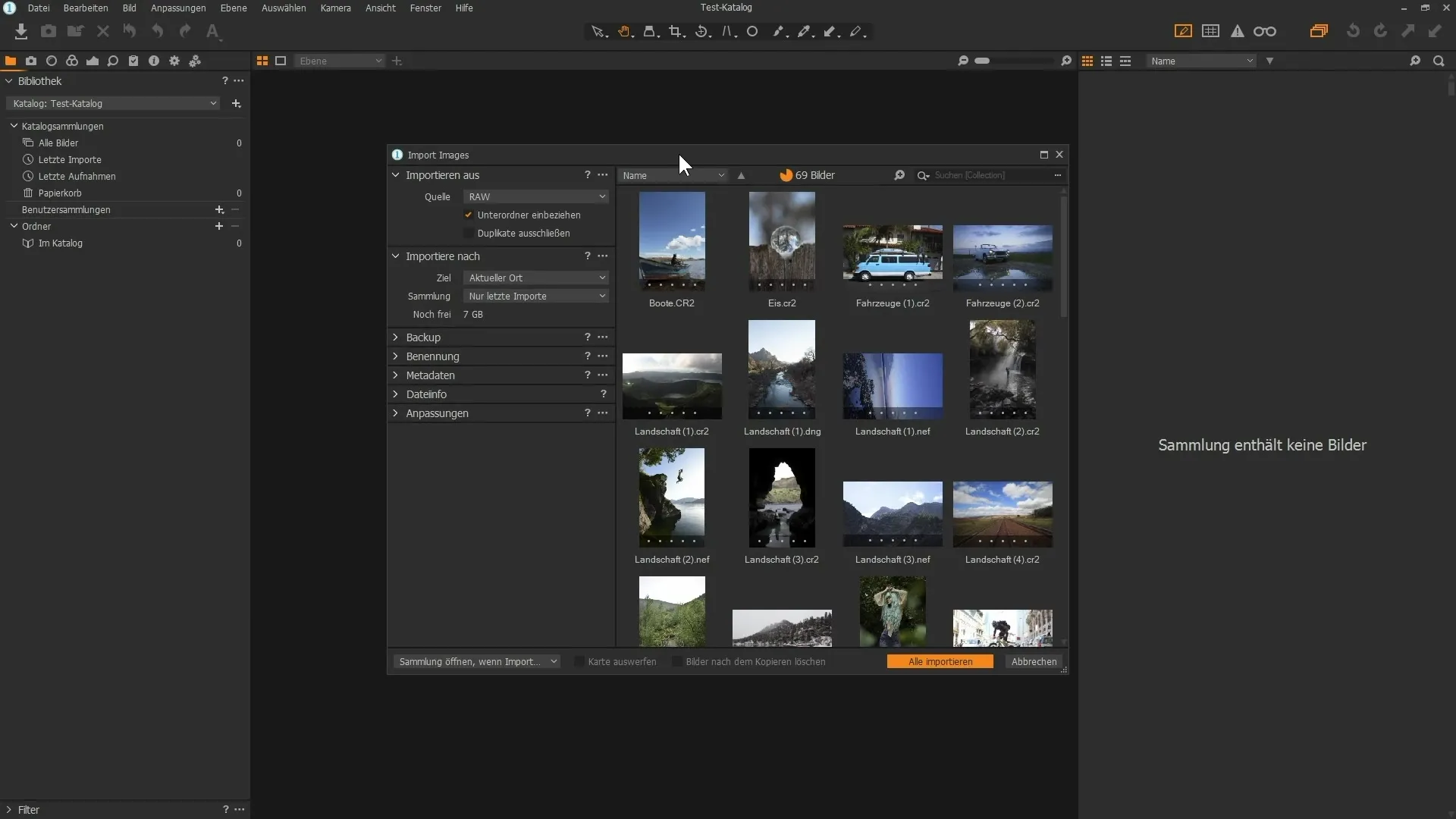Switch viewer to multi-view mode
Viewport: 1456px width, 819px height.
pos(262,61)
